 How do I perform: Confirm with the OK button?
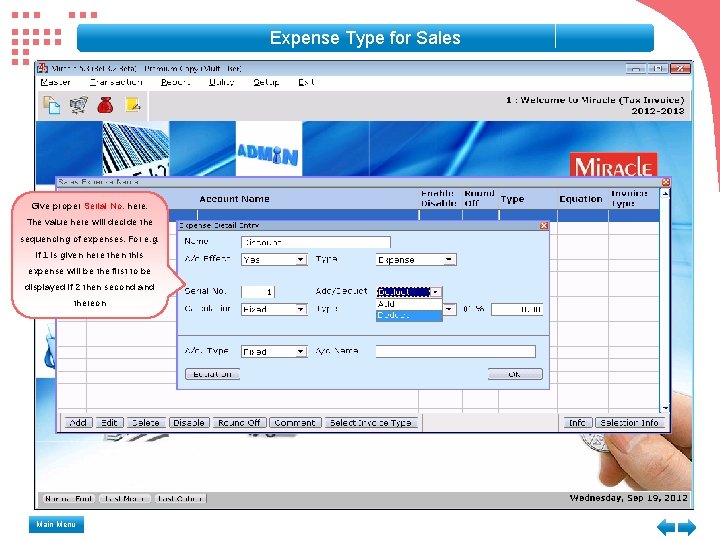tap(515, 374)
